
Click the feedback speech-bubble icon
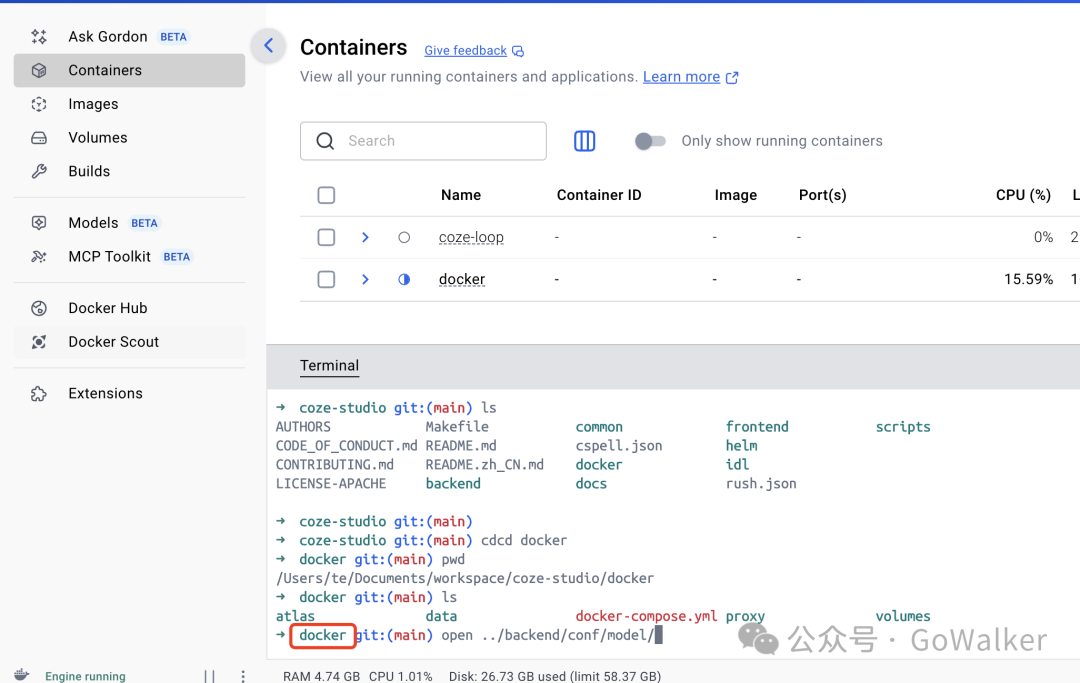tap(518, 51)
